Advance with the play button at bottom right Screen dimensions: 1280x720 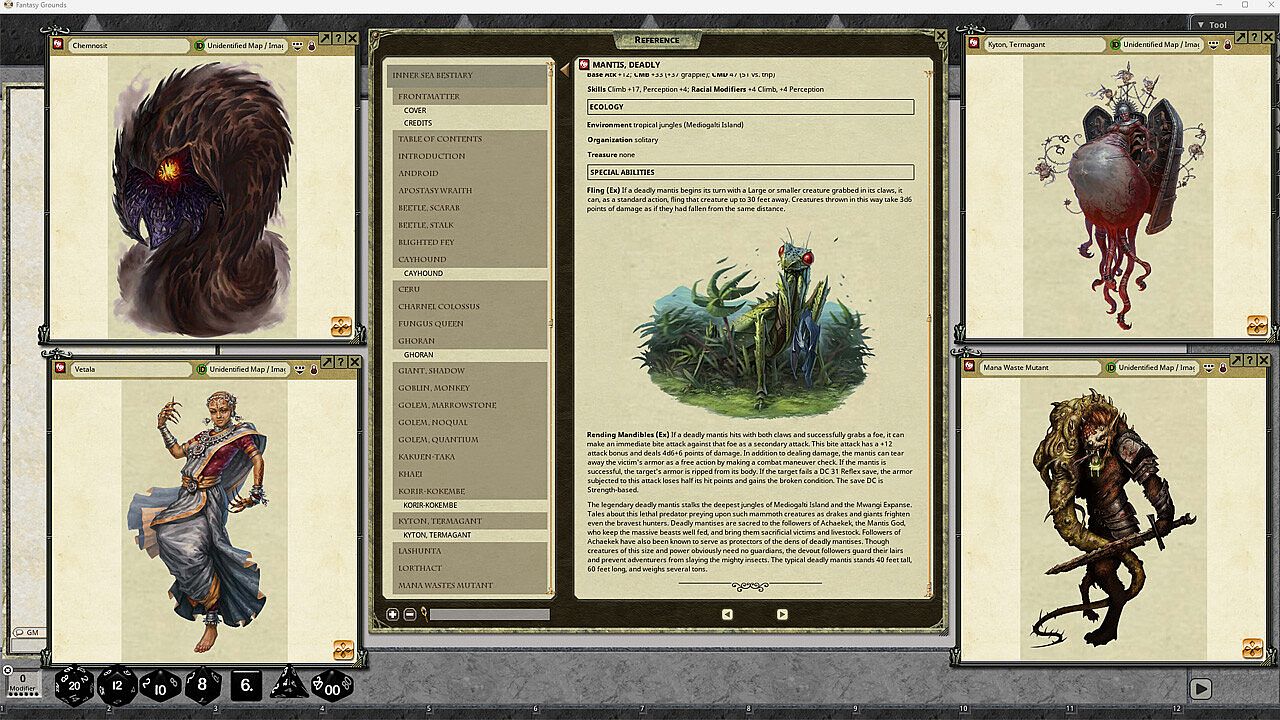(x=1201, y=689)
